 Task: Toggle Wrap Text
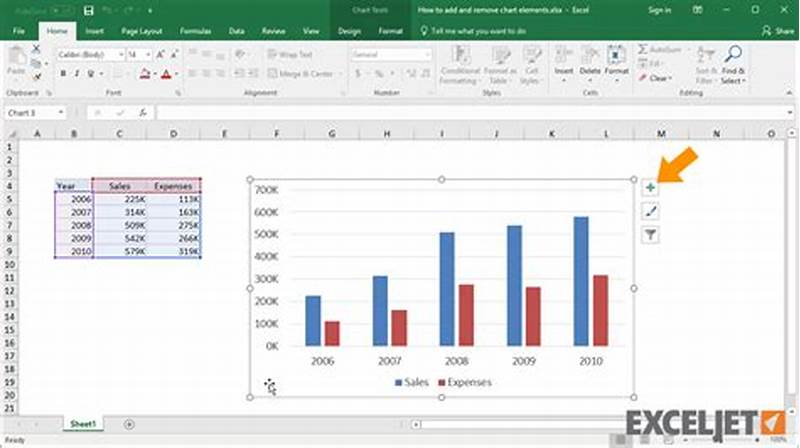click(290, 55)
